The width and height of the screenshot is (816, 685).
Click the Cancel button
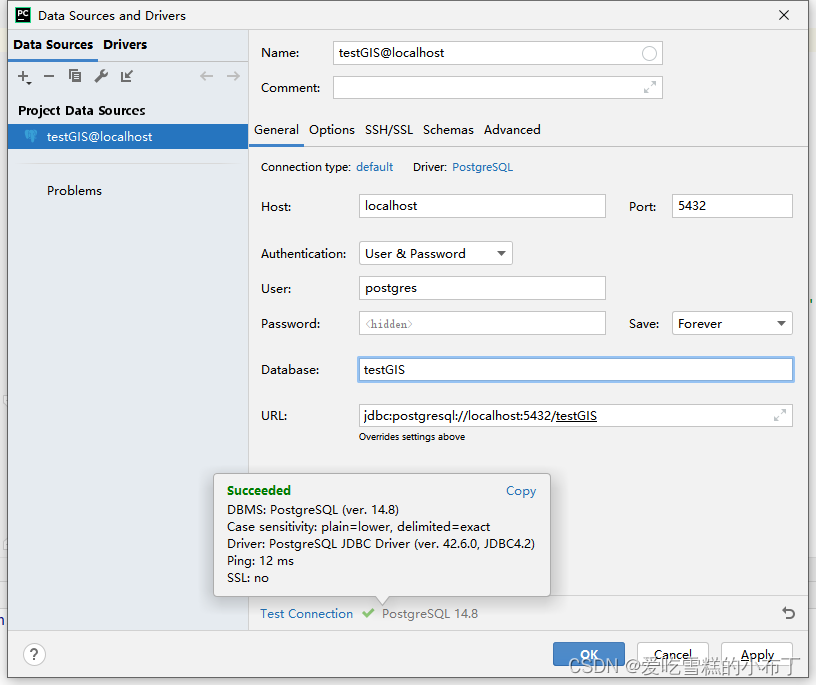672,654
